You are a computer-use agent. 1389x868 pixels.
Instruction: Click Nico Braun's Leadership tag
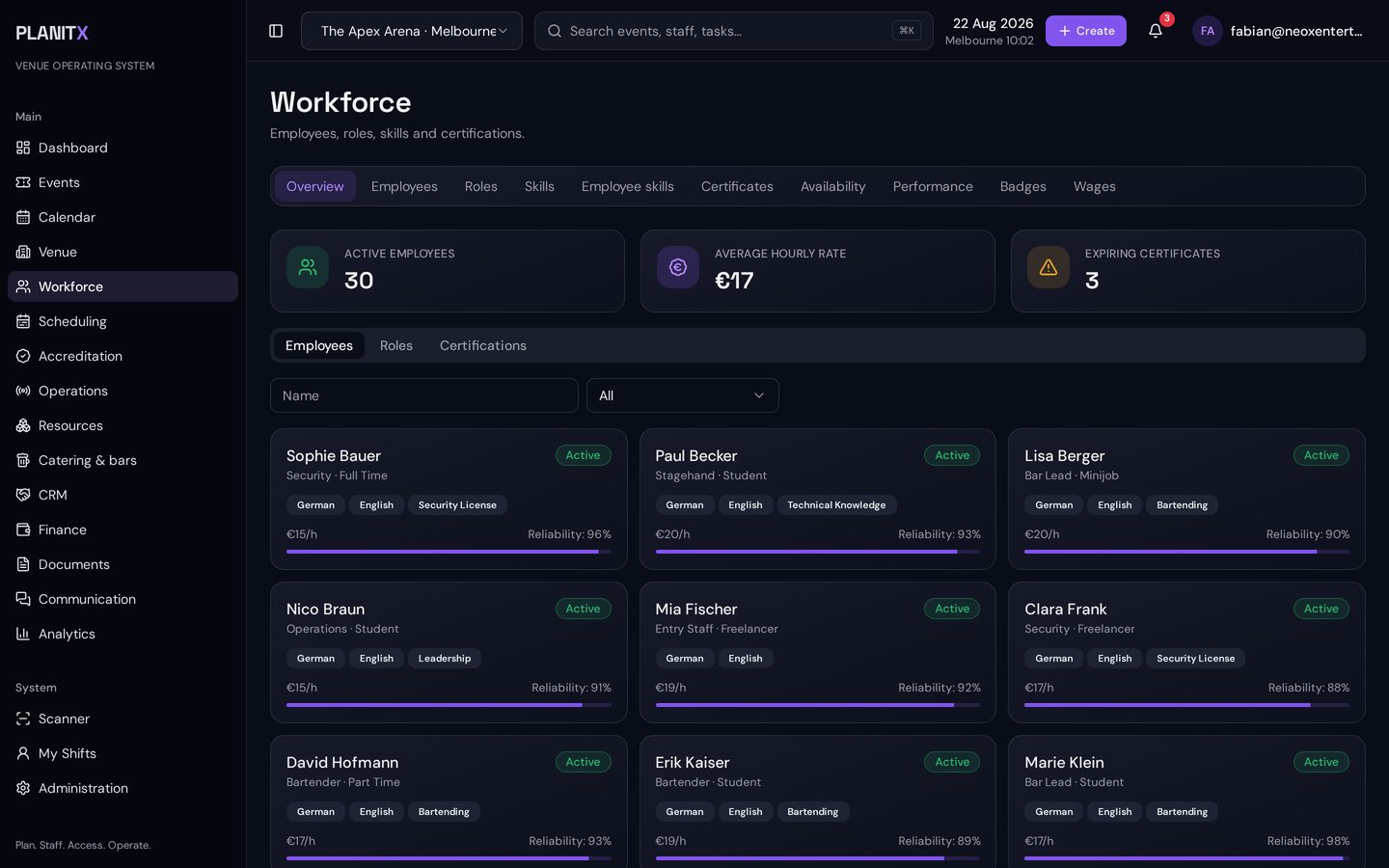(445, 658)
